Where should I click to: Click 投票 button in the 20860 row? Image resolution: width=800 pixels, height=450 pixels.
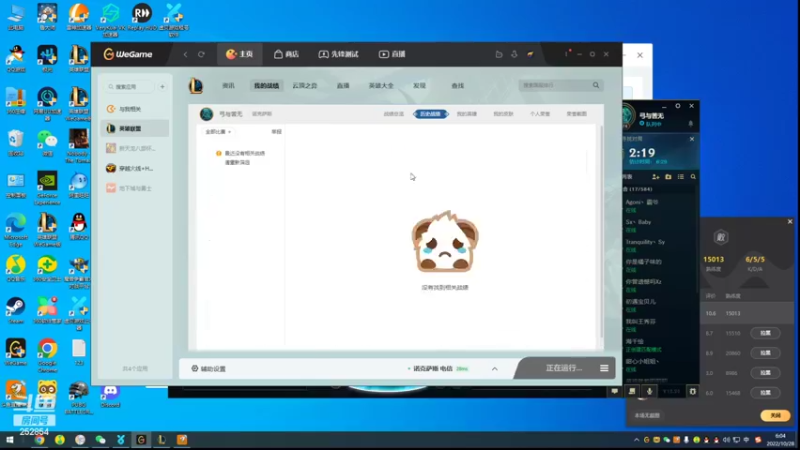tap(765, 353)
